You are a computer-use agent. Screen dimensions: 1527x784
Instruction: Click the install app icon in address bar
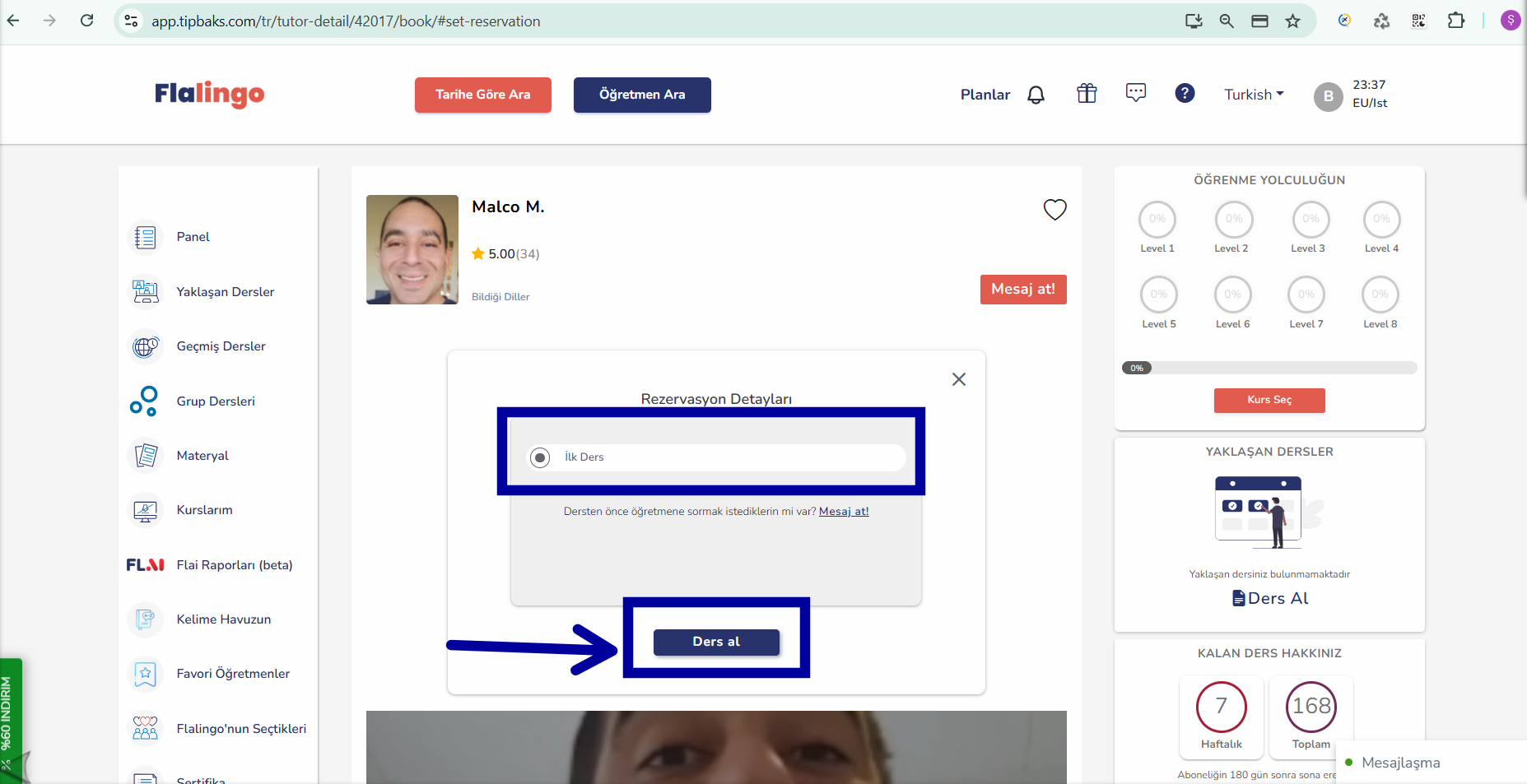click(1194, 21)
